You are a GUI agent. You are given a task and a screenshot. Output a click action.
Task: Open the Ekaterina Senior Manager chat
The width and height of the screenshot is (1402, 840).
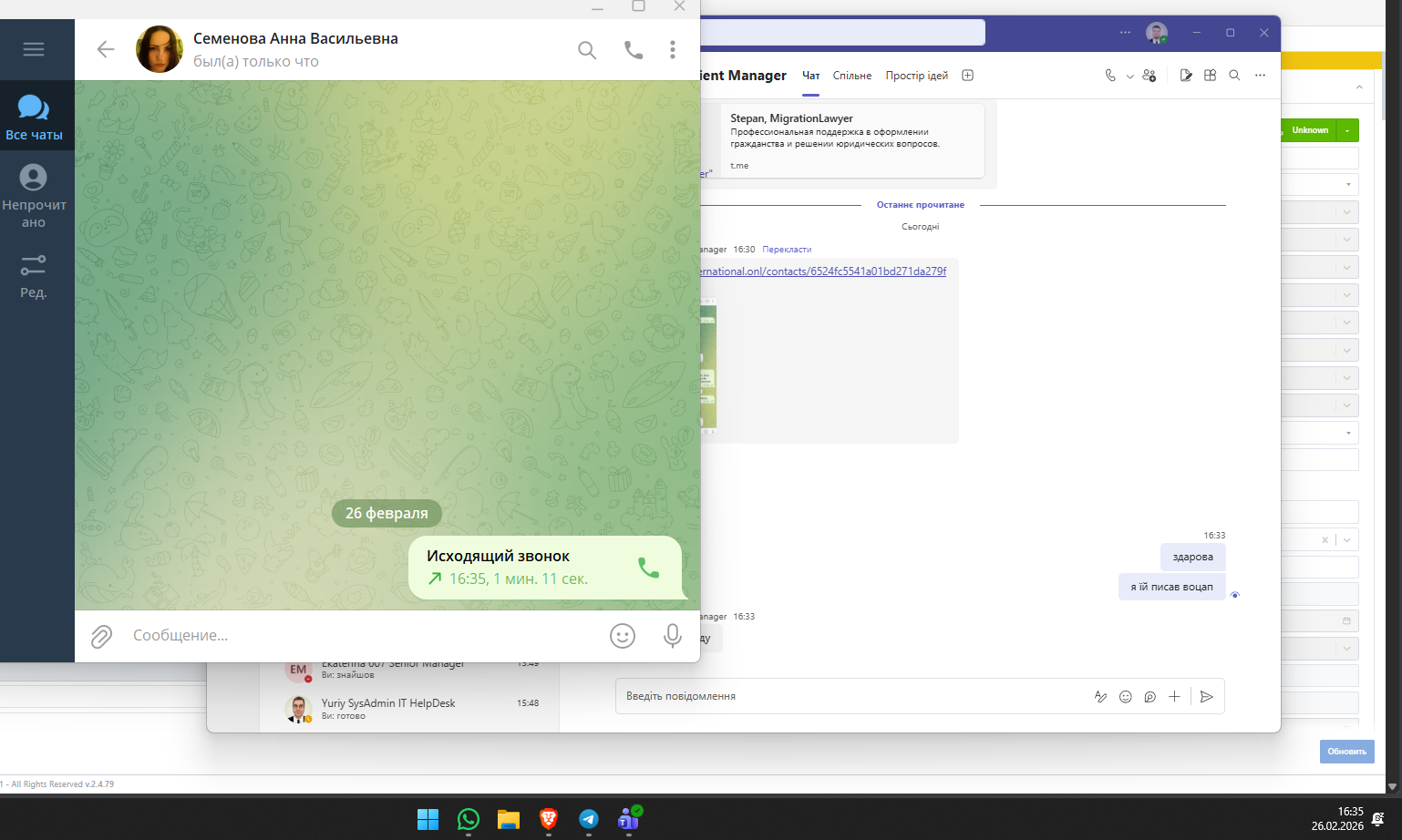(x=409, y=670)
